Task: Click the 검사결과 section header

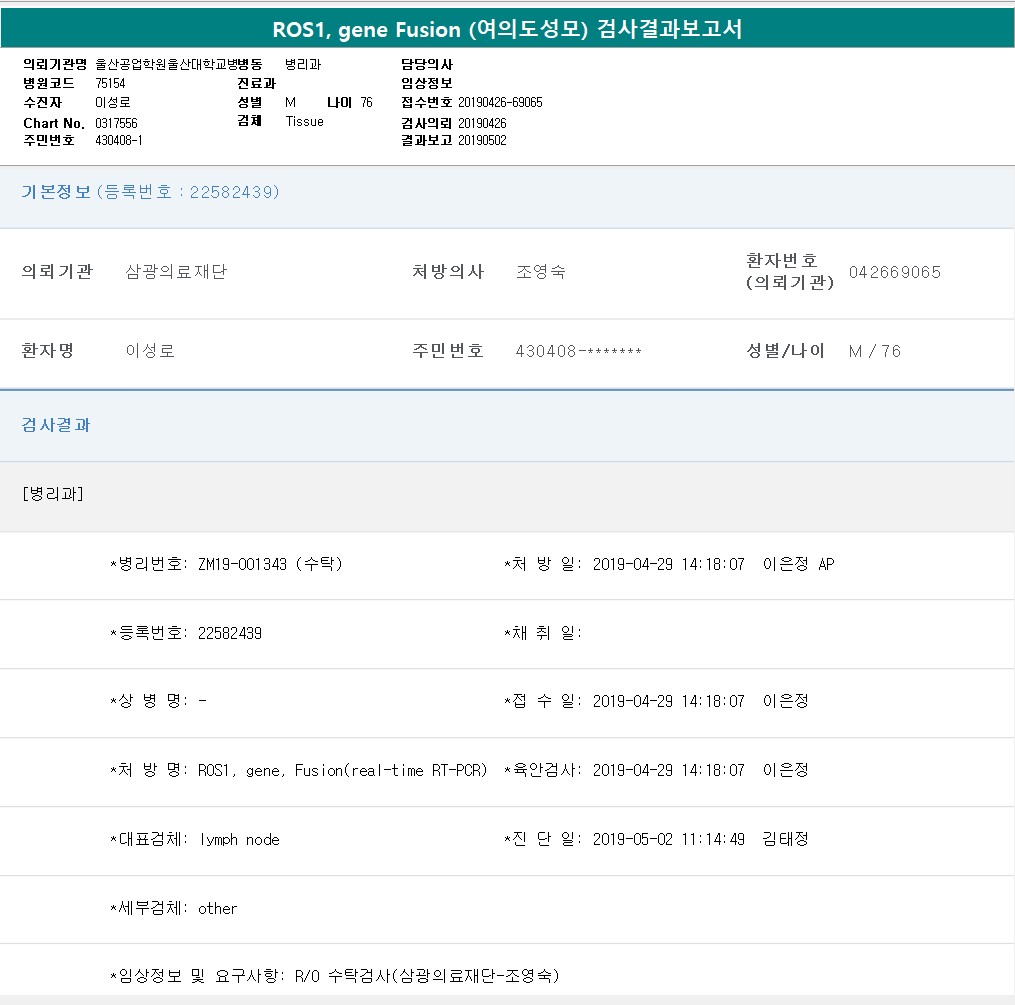Action: [56, 425]
